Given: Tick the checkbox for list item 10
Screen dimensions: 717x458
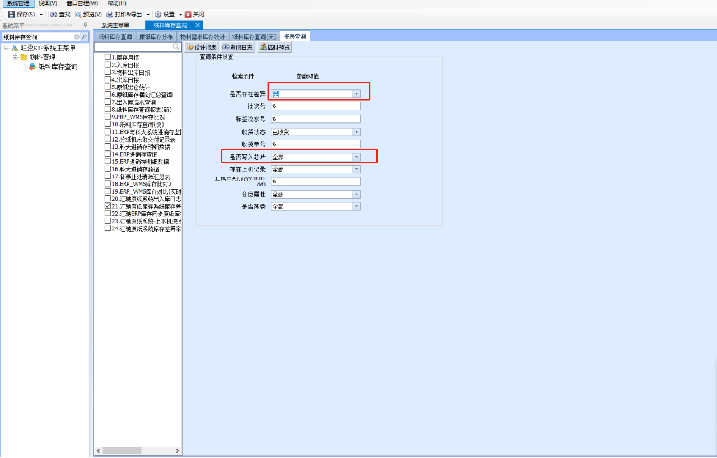Looking at the screenshot, I should [108, 124].
